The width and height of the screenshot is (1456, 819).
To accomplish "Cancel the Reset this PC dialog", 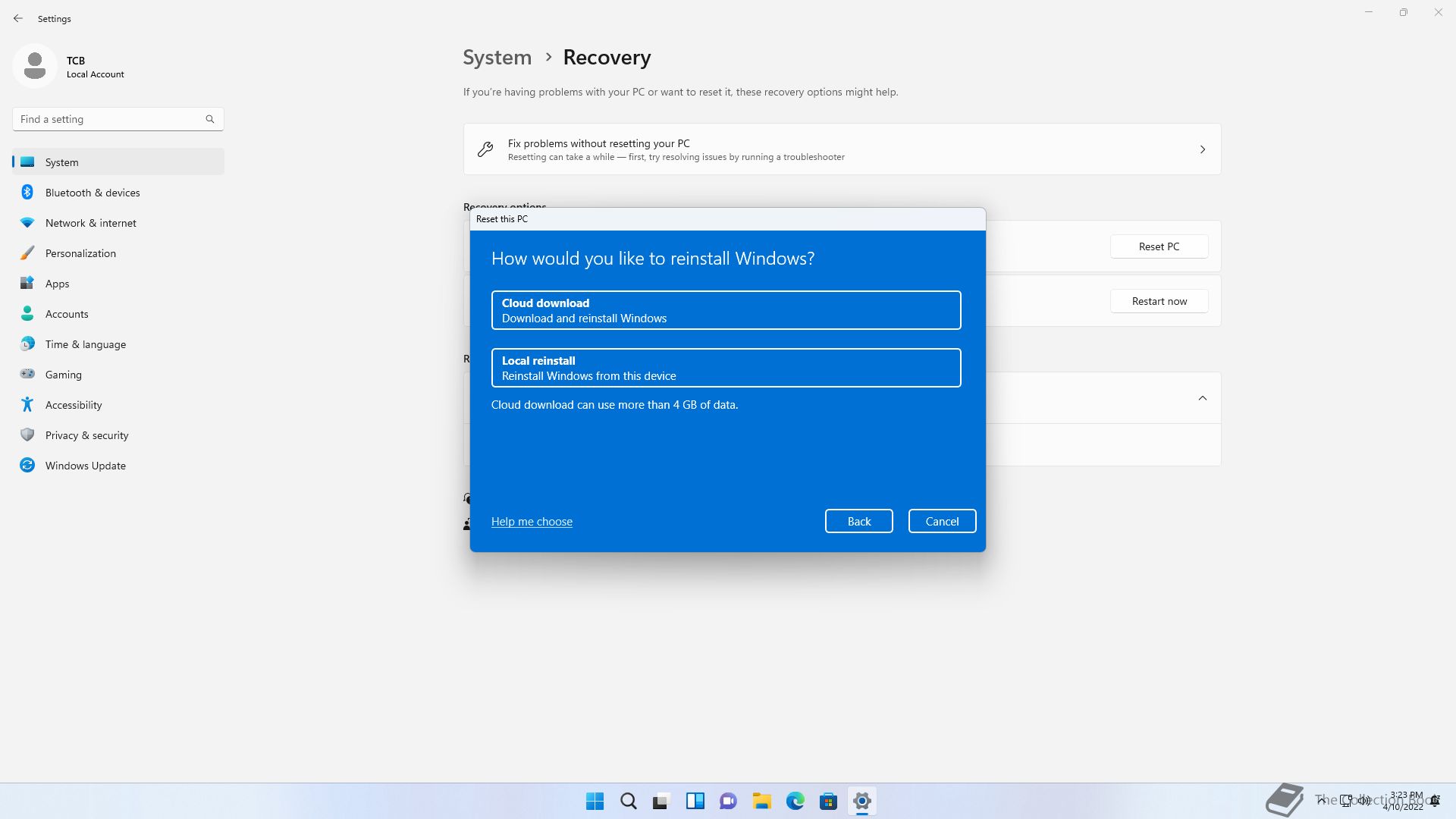I will tap(942, 521).
